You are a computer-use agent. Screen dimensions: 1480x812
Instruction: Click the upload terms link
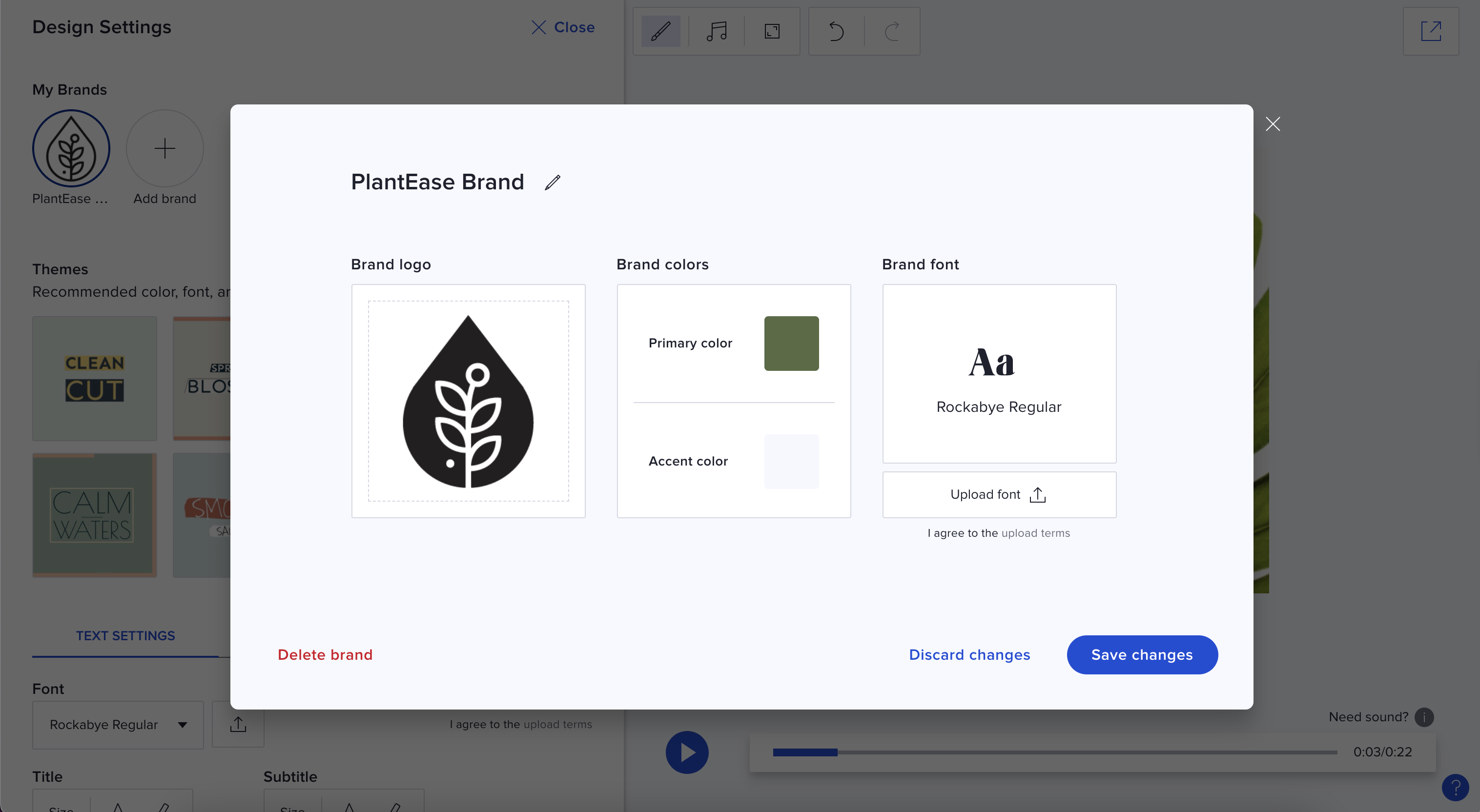pyautogui.click(x=1035, y=532)
